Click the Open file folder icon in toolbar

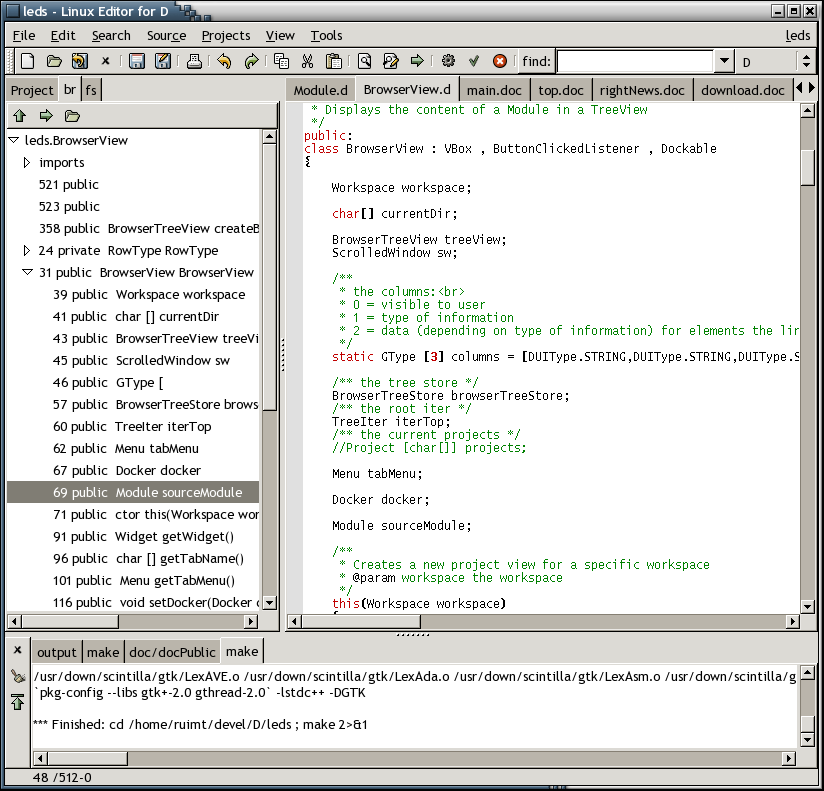click(x=54, y=61)
